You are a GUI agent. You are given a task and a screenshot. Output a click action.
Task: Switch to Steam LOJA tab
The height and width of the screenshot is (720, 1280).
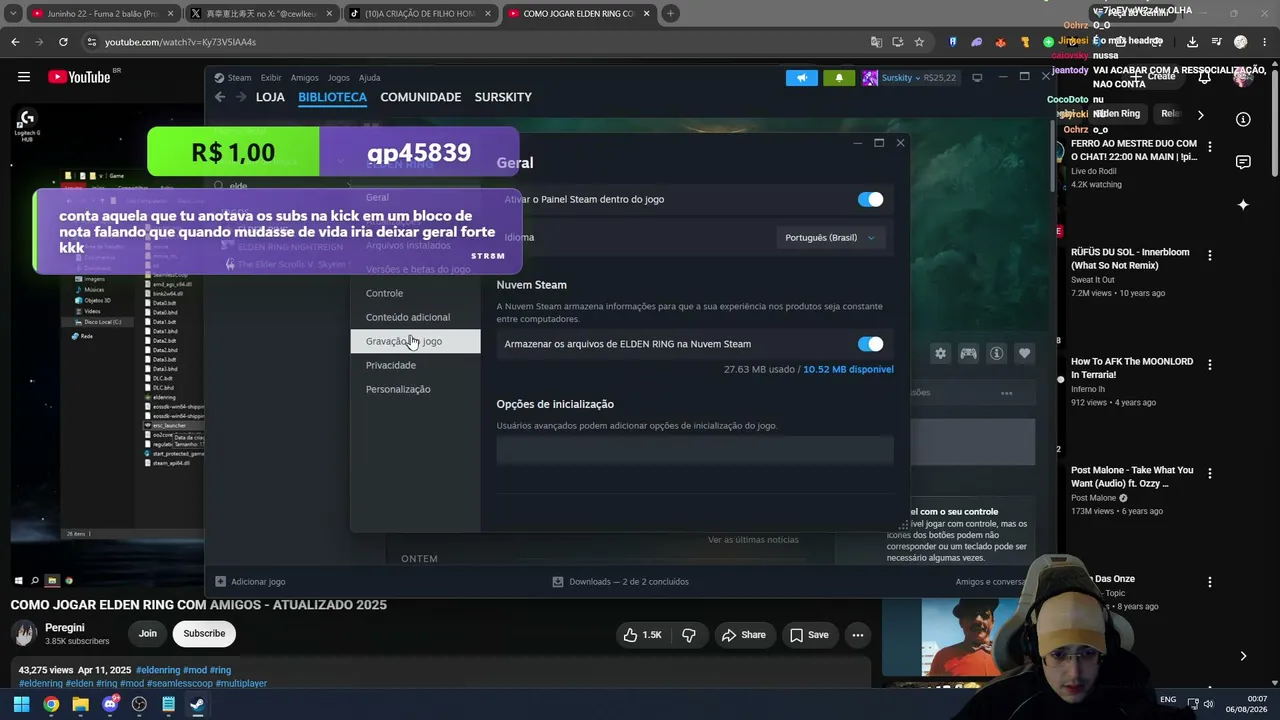270,97
